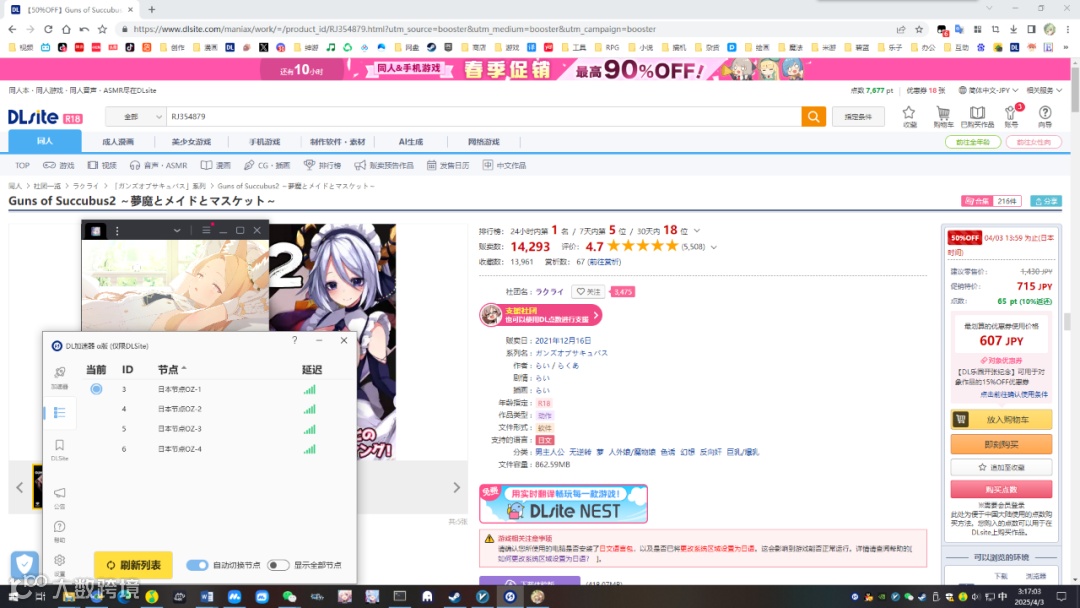Open three-dot menu in small video window

pos(117,231)
